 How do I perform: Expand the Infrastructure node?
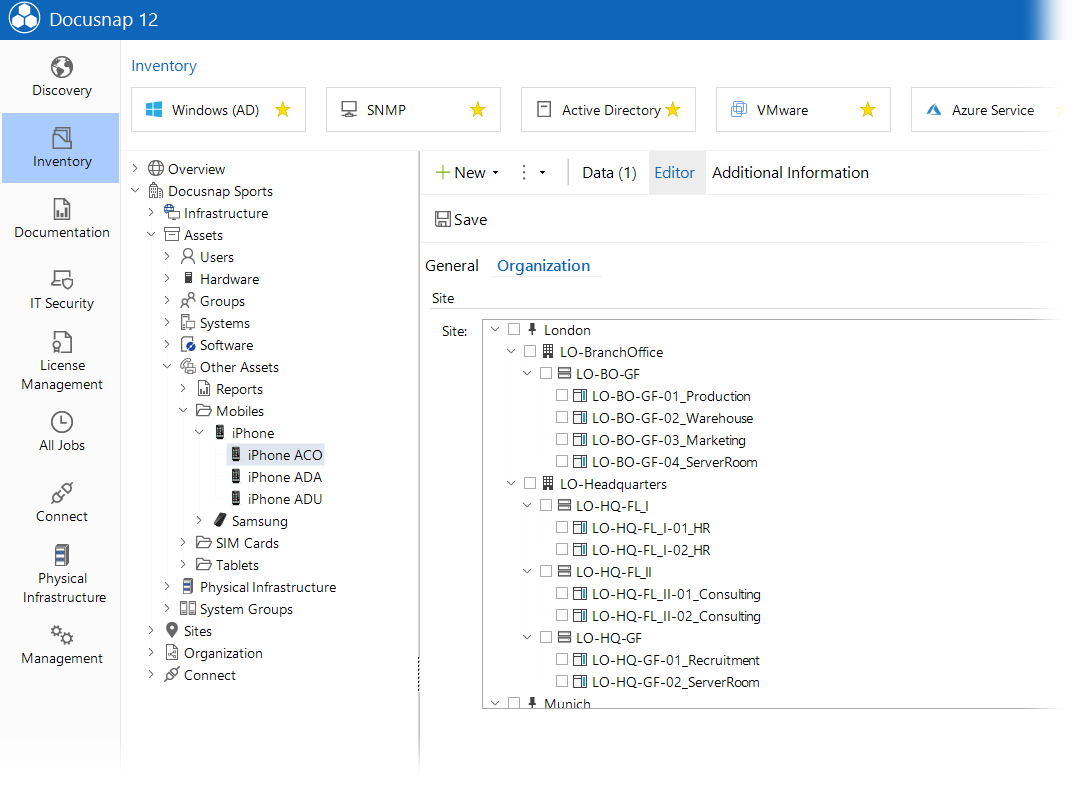click(x=151, y=212)
